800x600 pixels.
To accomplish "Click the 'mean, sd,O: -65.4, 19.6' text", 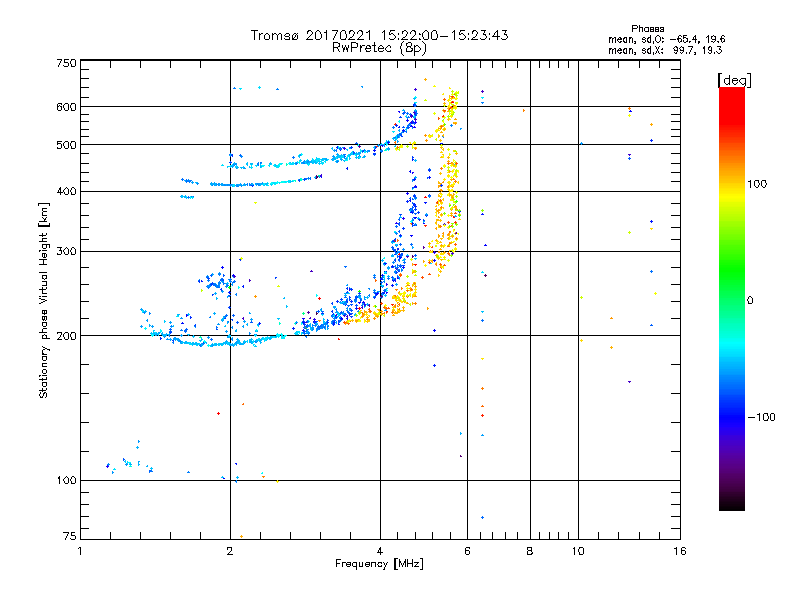I will 666,39.
